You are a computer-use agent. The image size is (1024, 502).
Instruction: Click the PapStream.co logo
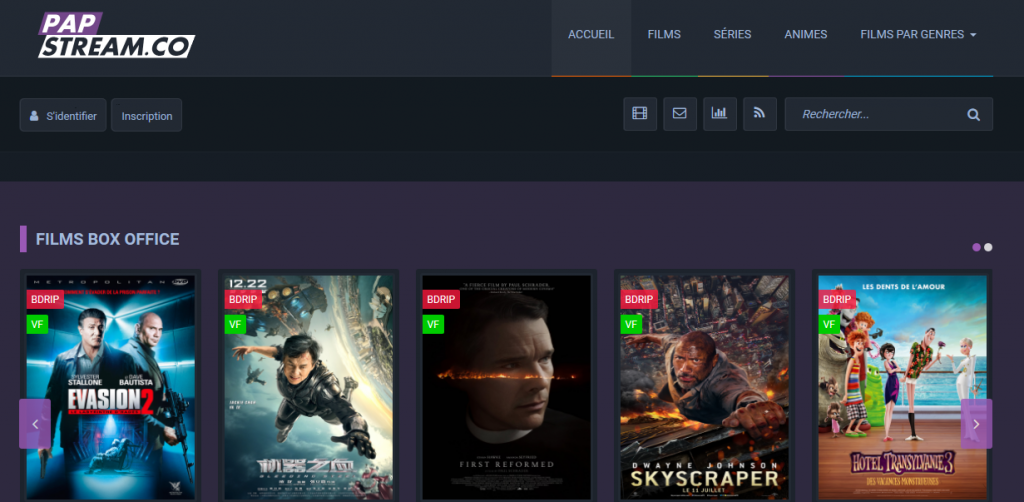click(116, 35)
